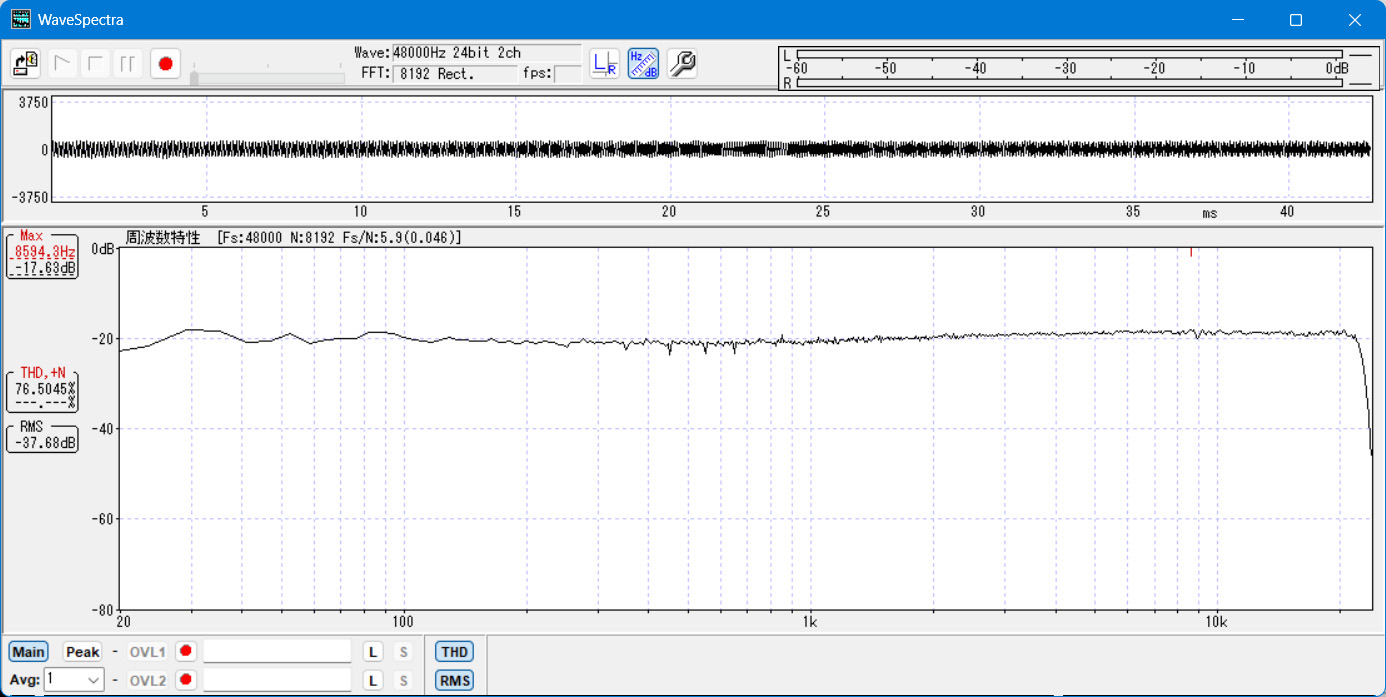
Task: Toggle the THD display button
Action: pos(454,652)
